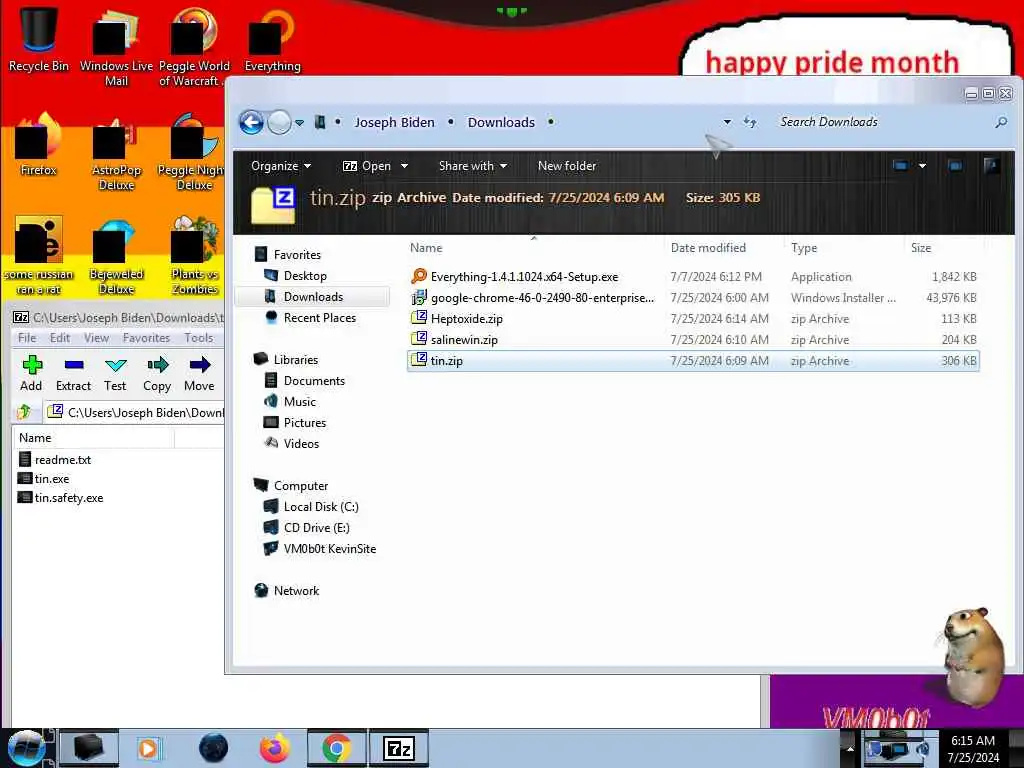Select salinewin.zip in file list
The width and height of the screenshot is (1024, 768).
click(x=693, y=340)
